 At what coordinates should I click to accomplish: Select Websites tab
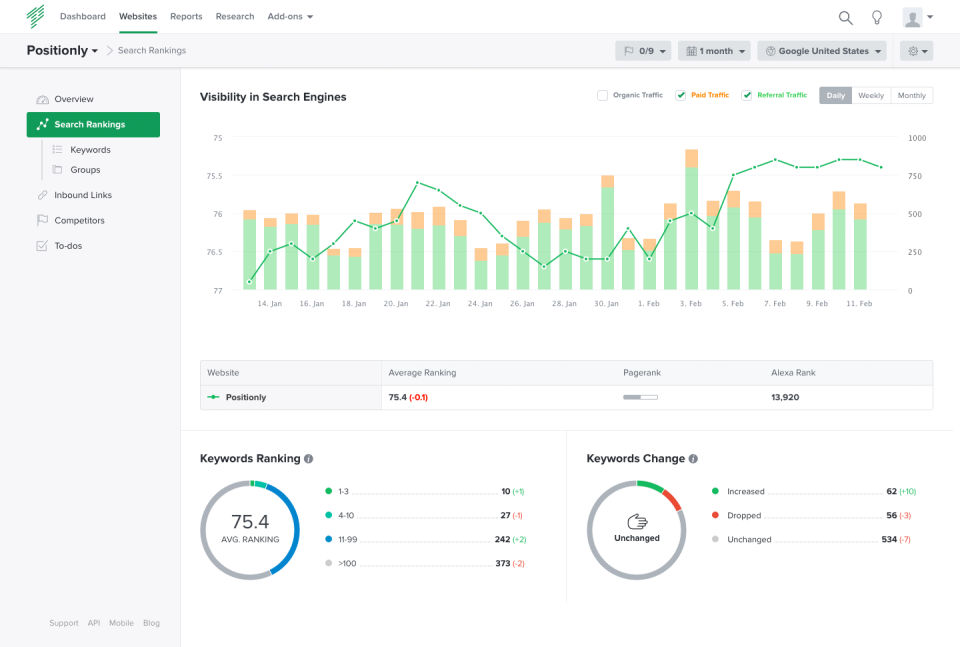point(138,17)
